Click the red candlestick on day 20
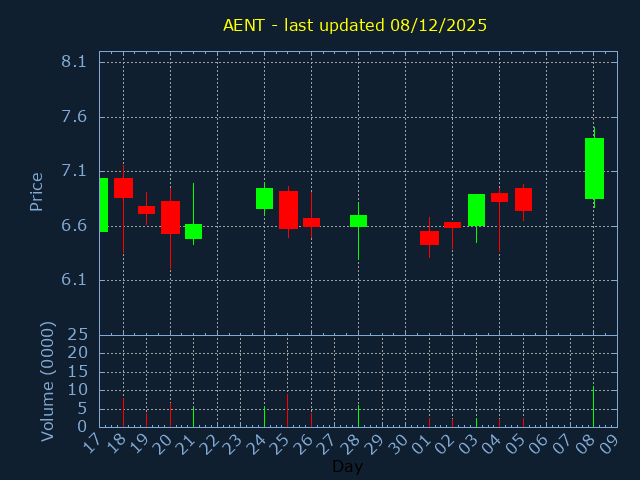This screenshot has width=640, height=480. point(170,217)
